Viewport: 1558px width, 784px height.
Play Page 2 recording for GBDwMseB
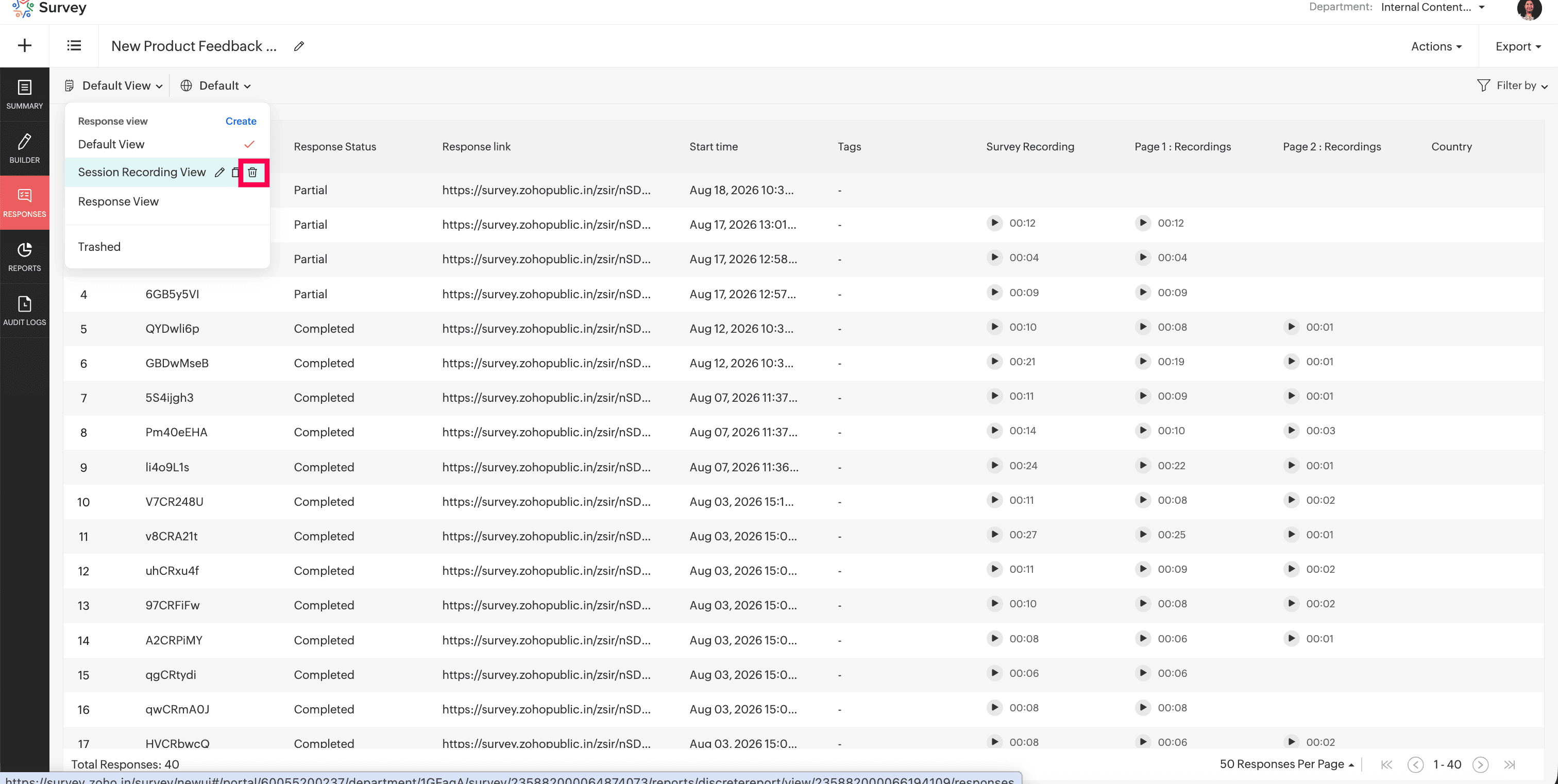[1291, 362]
